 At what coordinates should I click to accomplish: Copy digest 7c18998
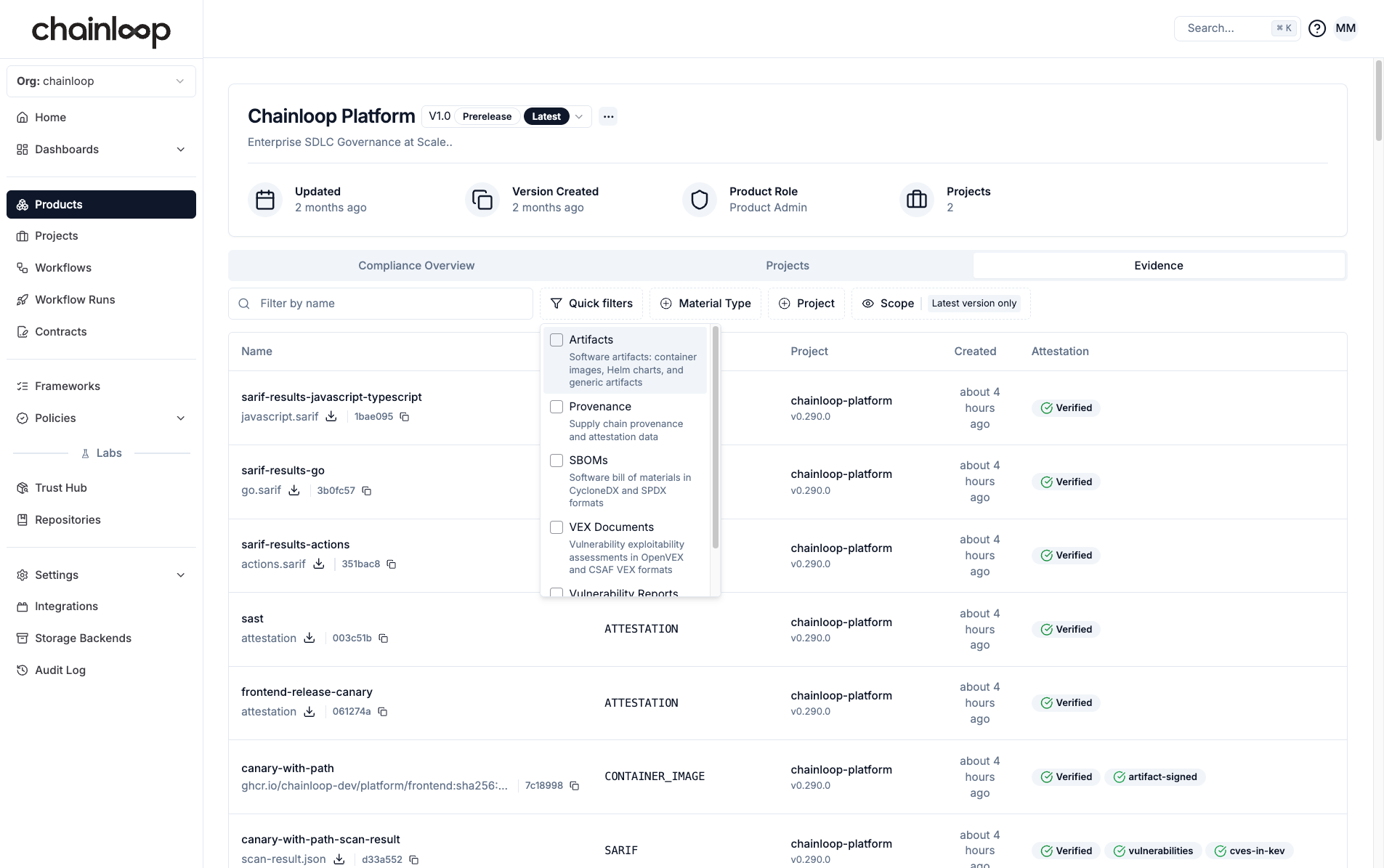(x=575, y=786)
